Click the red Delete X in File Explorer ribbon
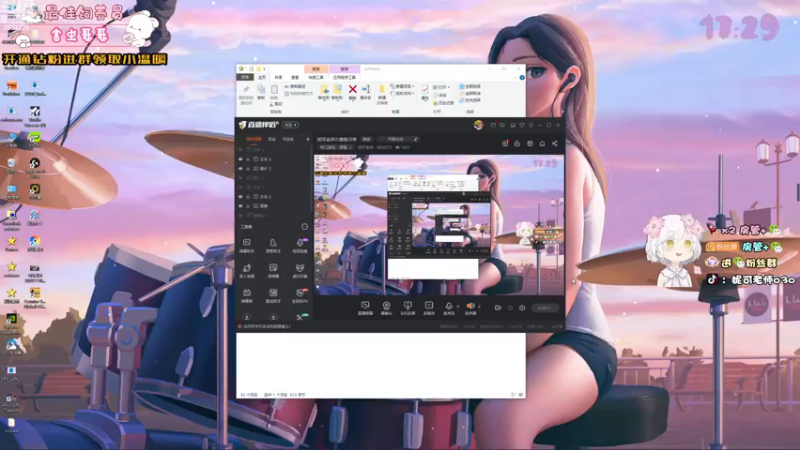 [x=352, y=90]
